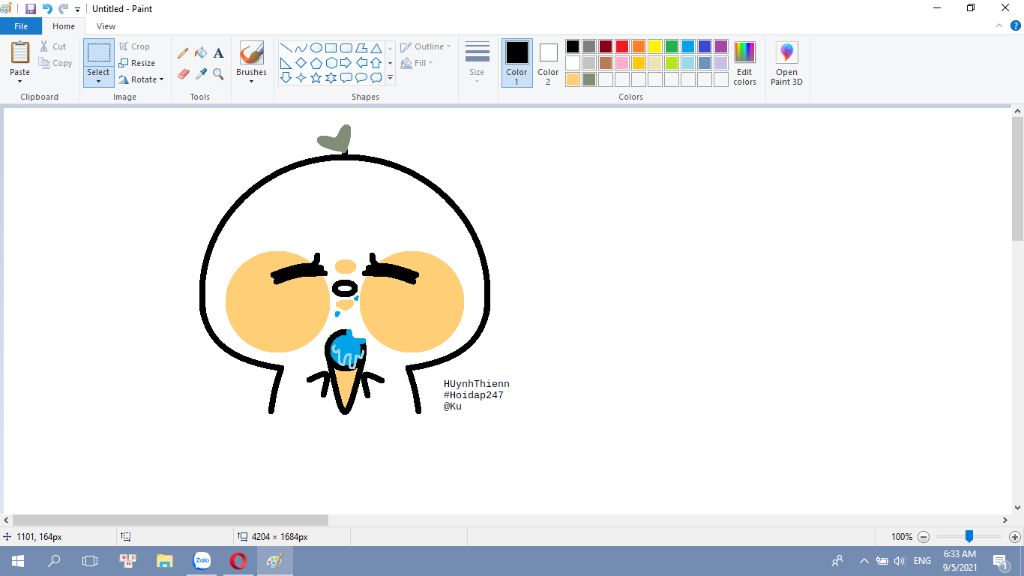
Task: Expand the Brushes dropdown
Action: [x=251, y=82]
